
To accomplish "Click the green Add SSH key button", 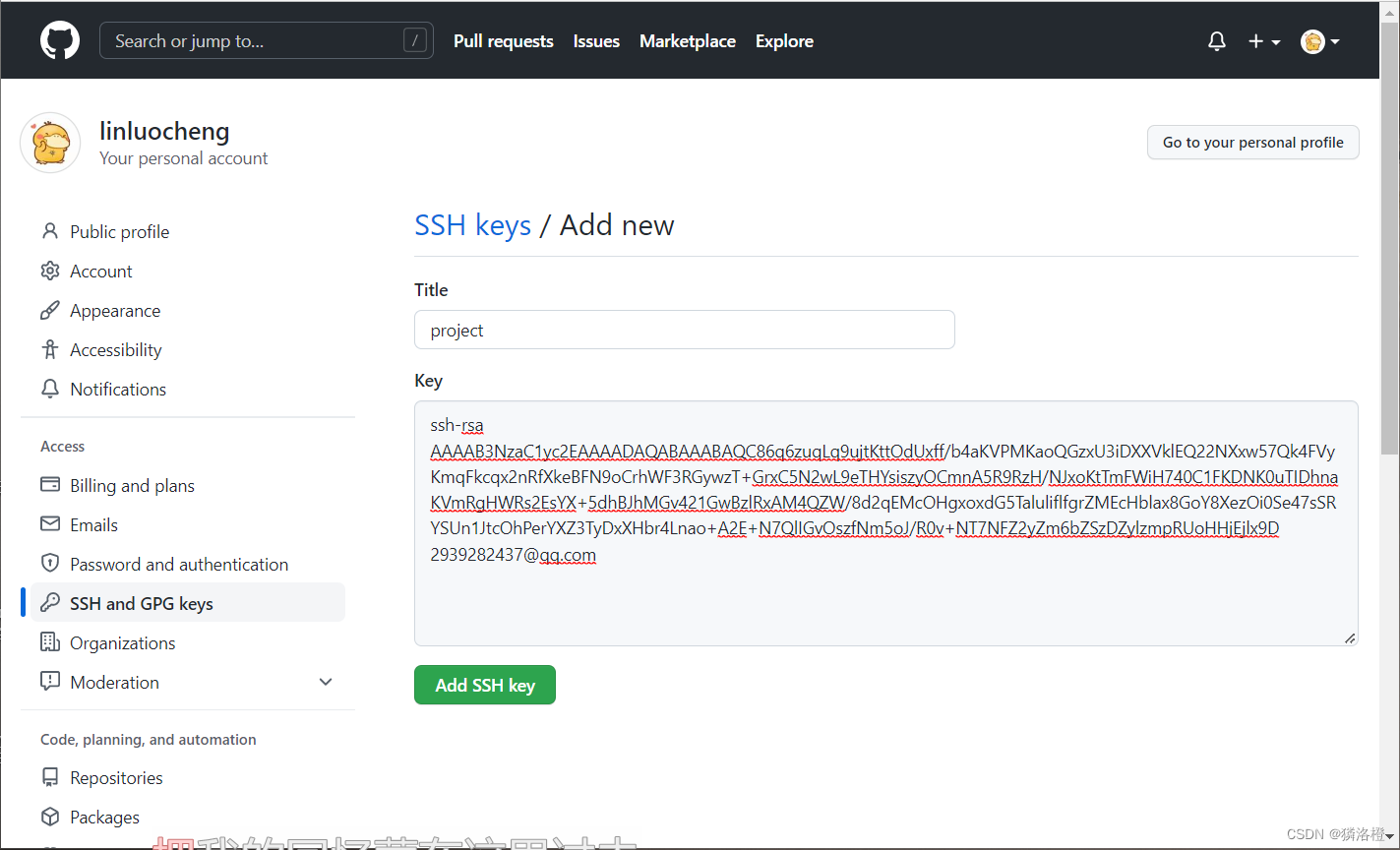I will (485, 685).
